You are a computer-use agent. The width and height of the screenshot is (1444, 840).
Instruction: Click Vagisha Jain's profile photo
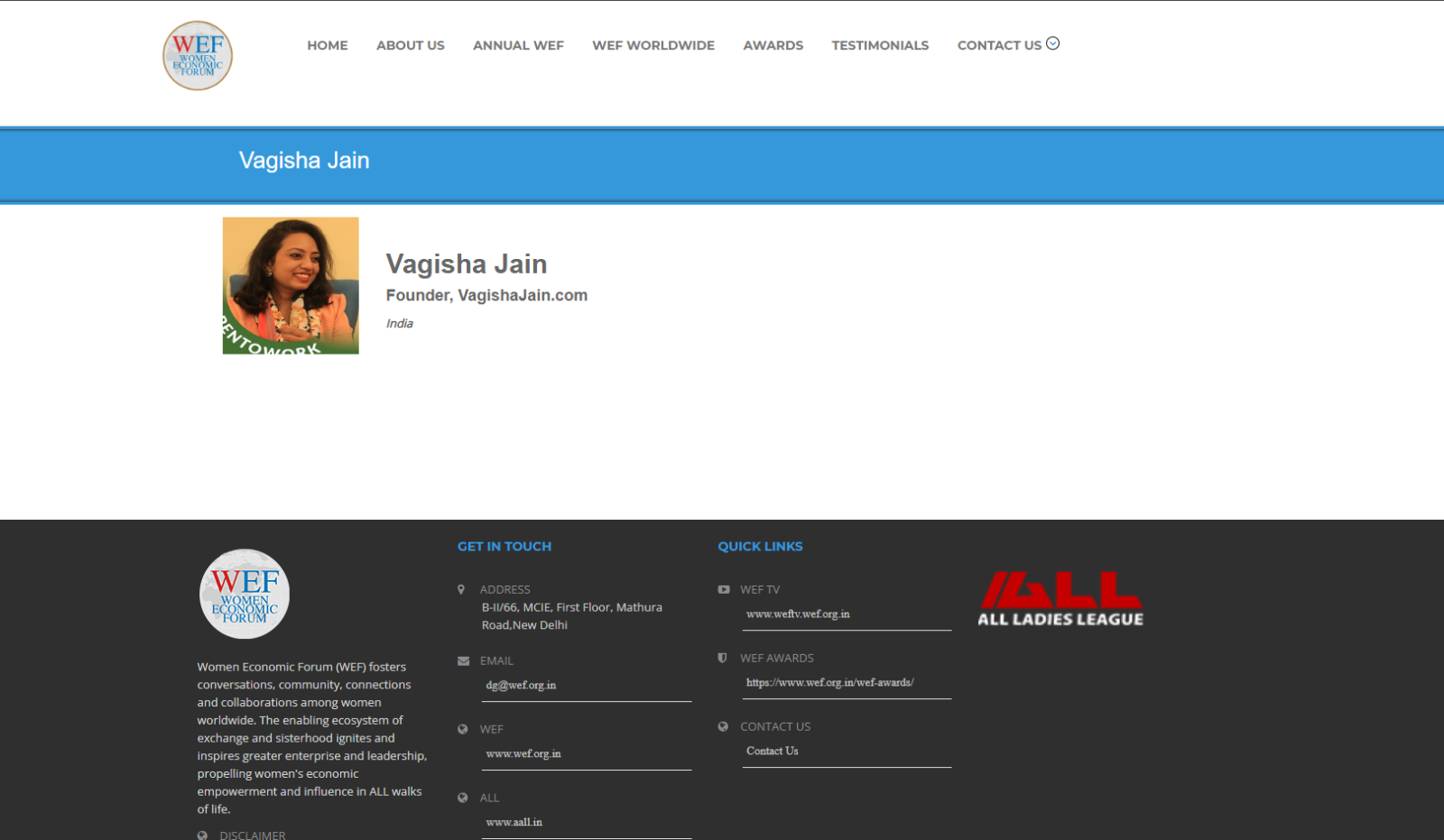point(291,285)
